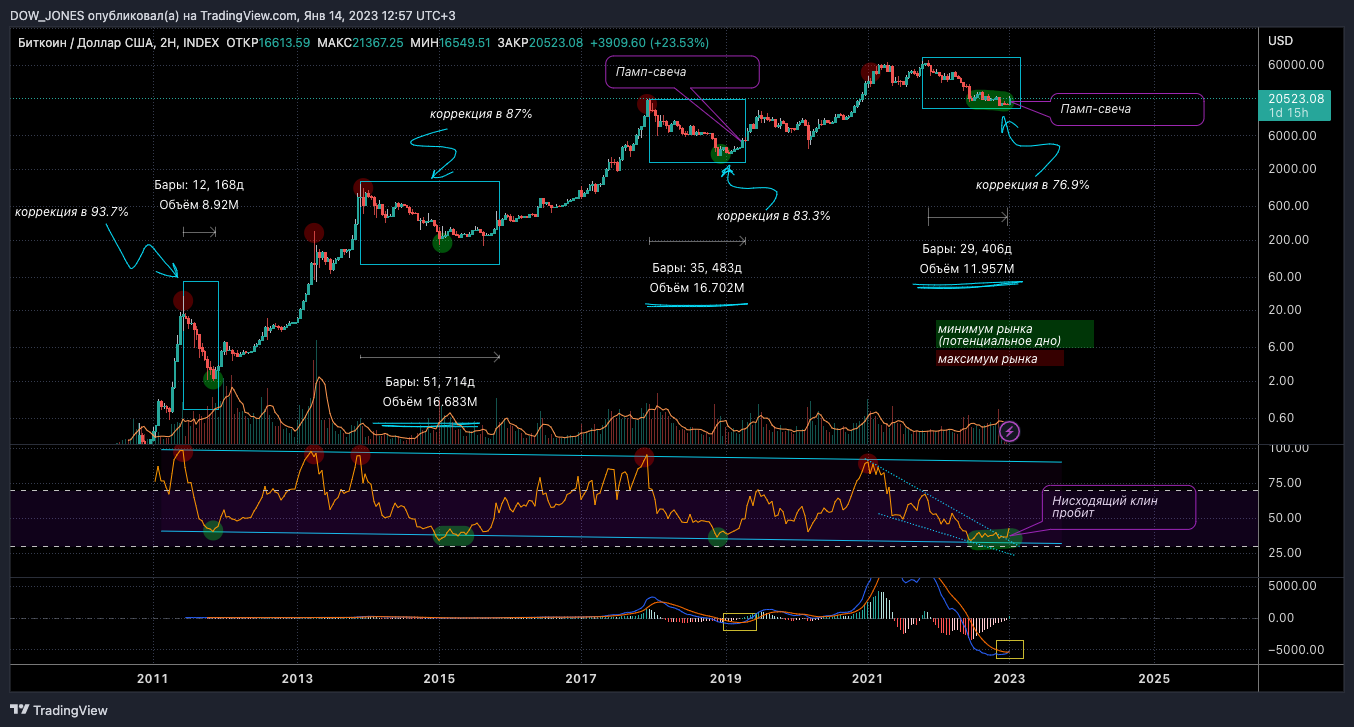
Task: Select the Памп-свеча callout beside price label
Action: coord(1126,109)
